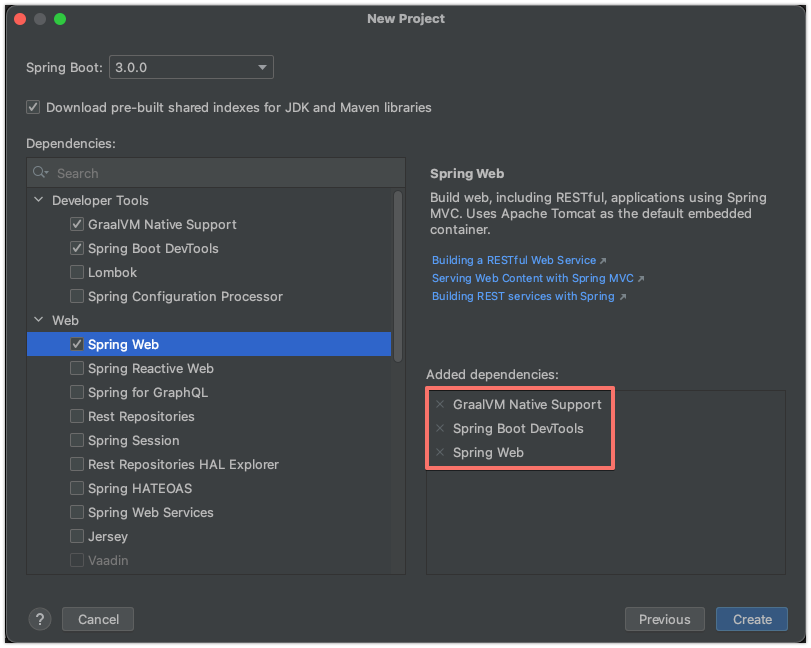The height and width of the screenshot is (648, 811).
Task: Uncheck Spring Boot DevTools checkbox
Action: [77, 248]
